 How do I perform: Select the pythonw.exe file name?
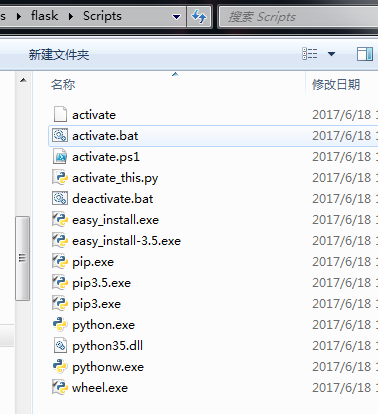(x=108, y=367)
